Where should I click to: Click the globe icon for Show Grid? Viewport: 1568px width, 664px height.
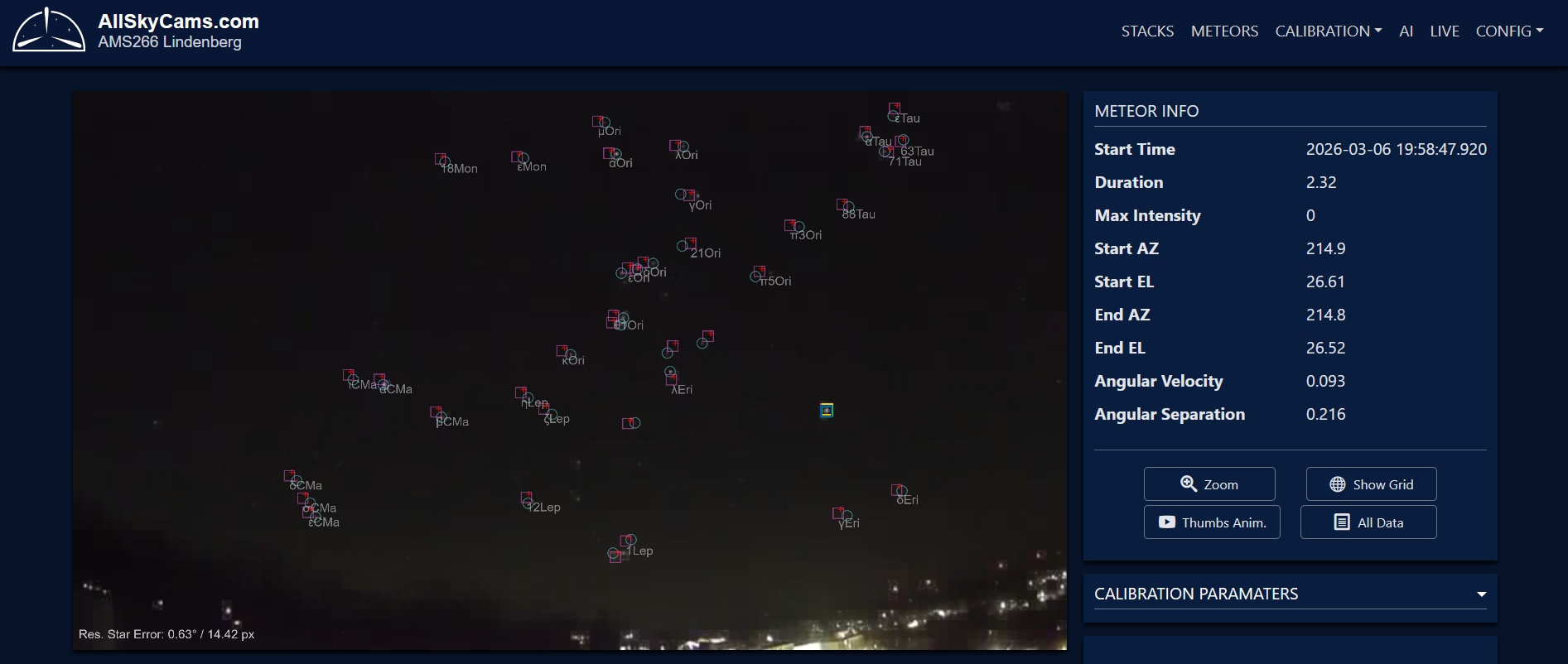coord(1337,484)
